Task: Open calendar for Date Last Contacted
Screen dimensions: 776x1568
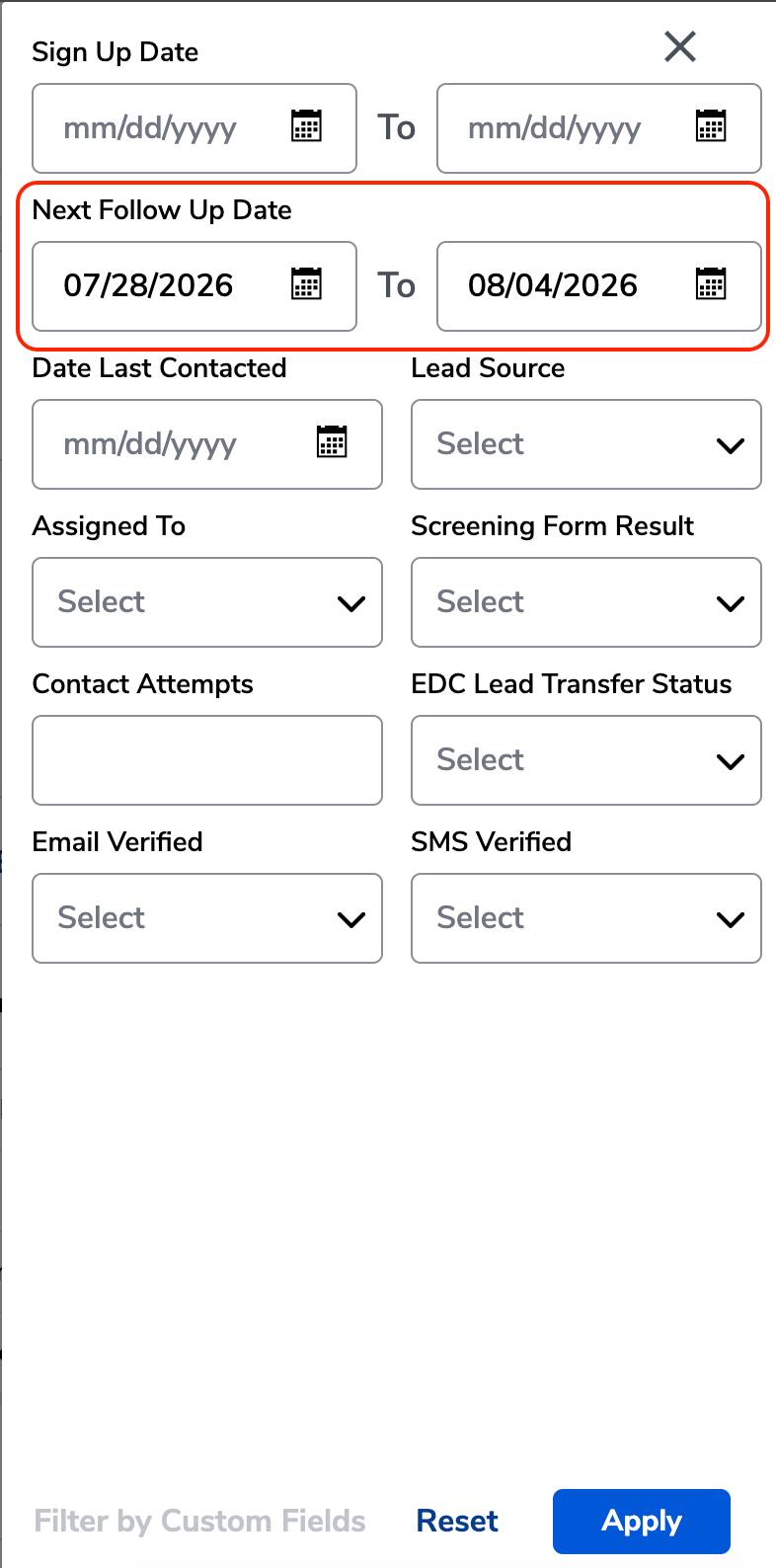Action: 332,442
